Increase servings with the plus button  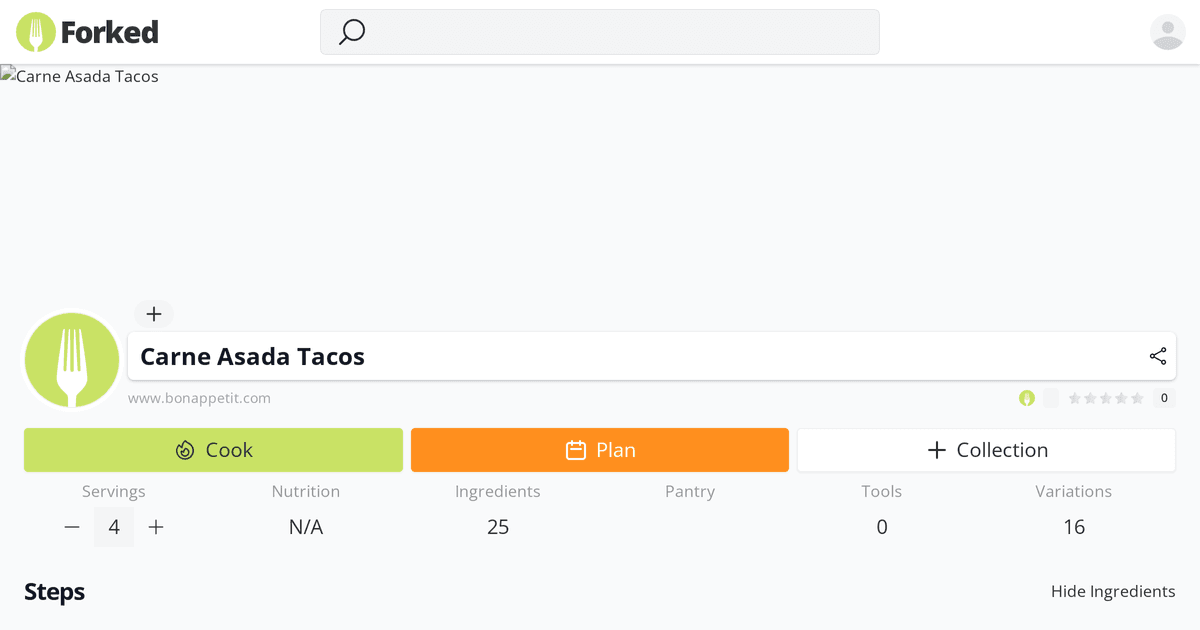[156, 527]
